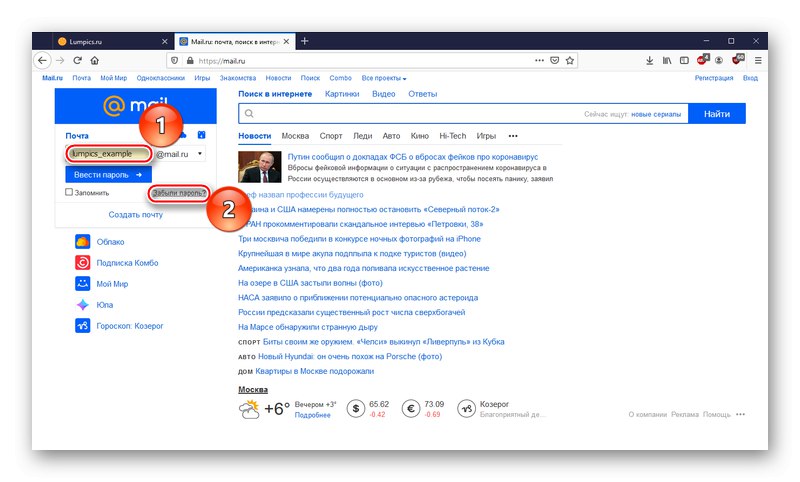Viewport: 800px width, 482px height.
Task: Expand more news categories three dots
Action: click(513, 136)
